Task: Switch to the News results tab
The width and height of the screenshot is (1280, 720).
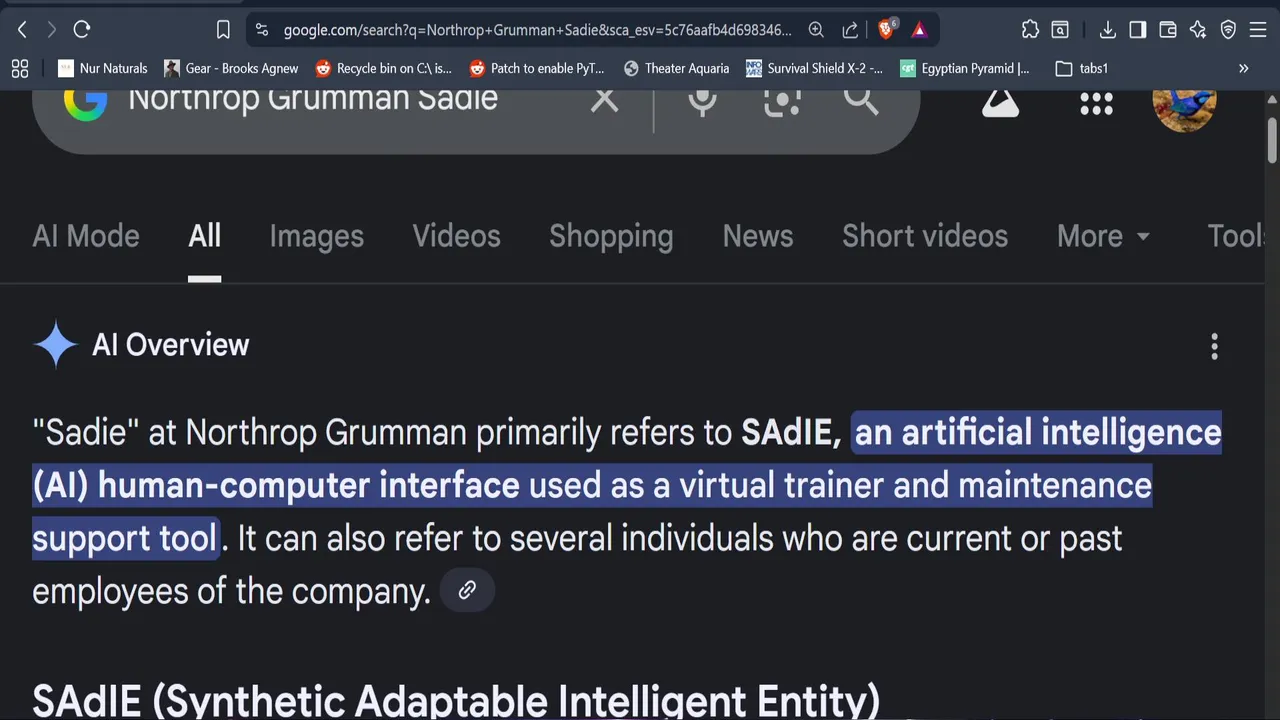Action: pos(757,236)
